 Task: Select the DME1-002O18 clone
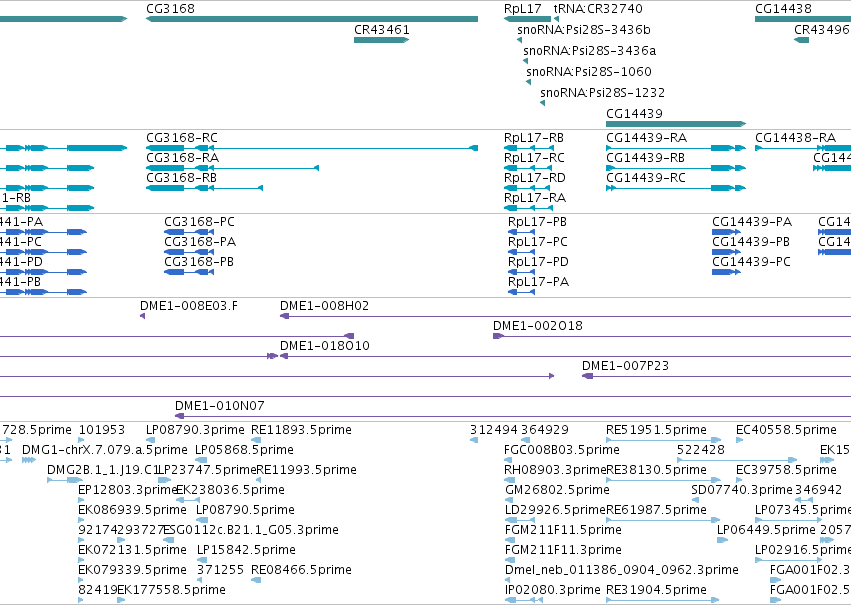pyautogui.click(x=672, y=336)
